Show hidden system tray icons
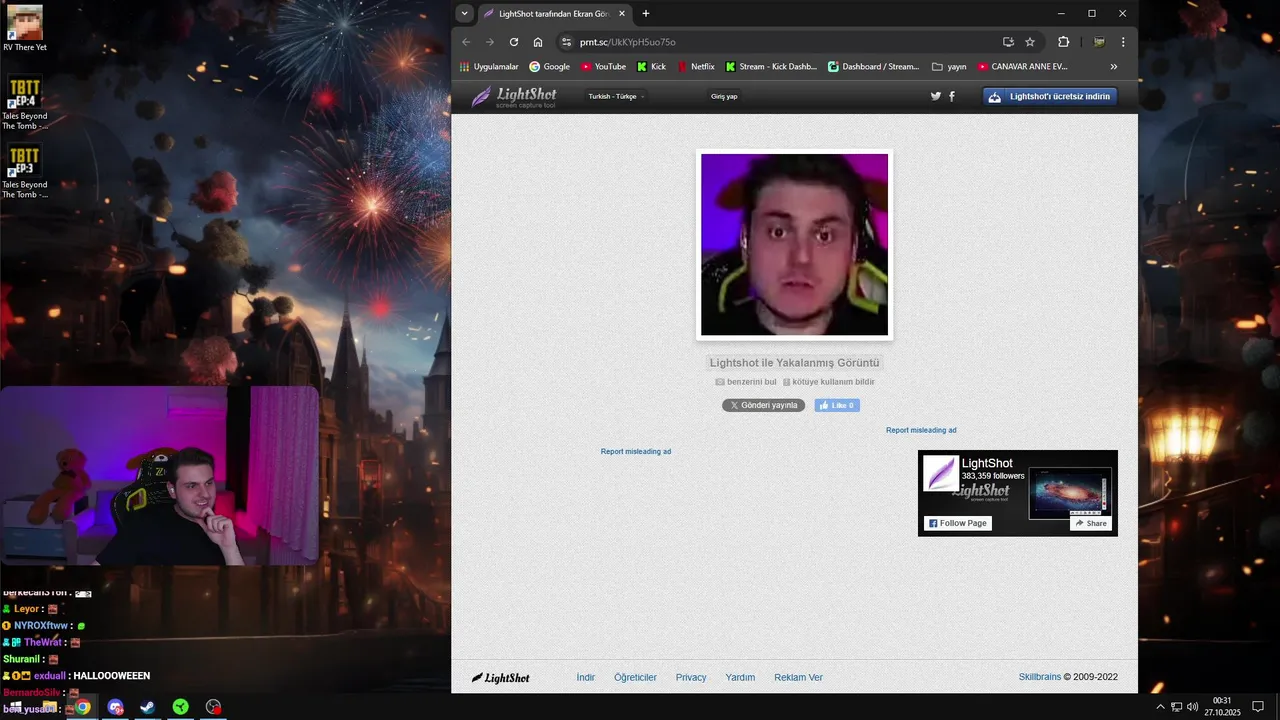The image size is (1280, 720). tap(1160, 707)
